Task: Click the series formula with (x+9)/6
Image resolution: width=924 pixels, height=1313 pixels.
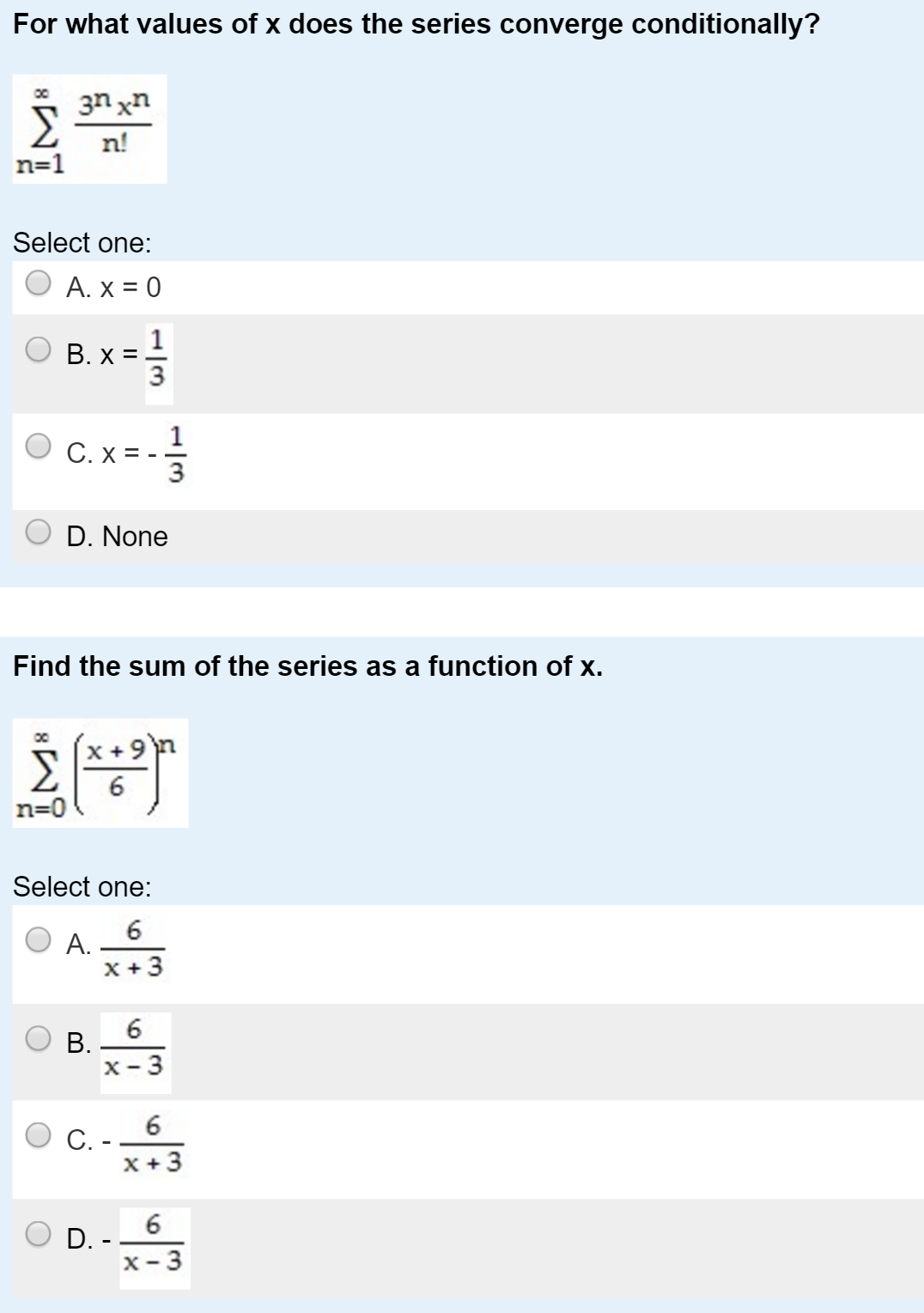Action: click(x=99, y=775)
